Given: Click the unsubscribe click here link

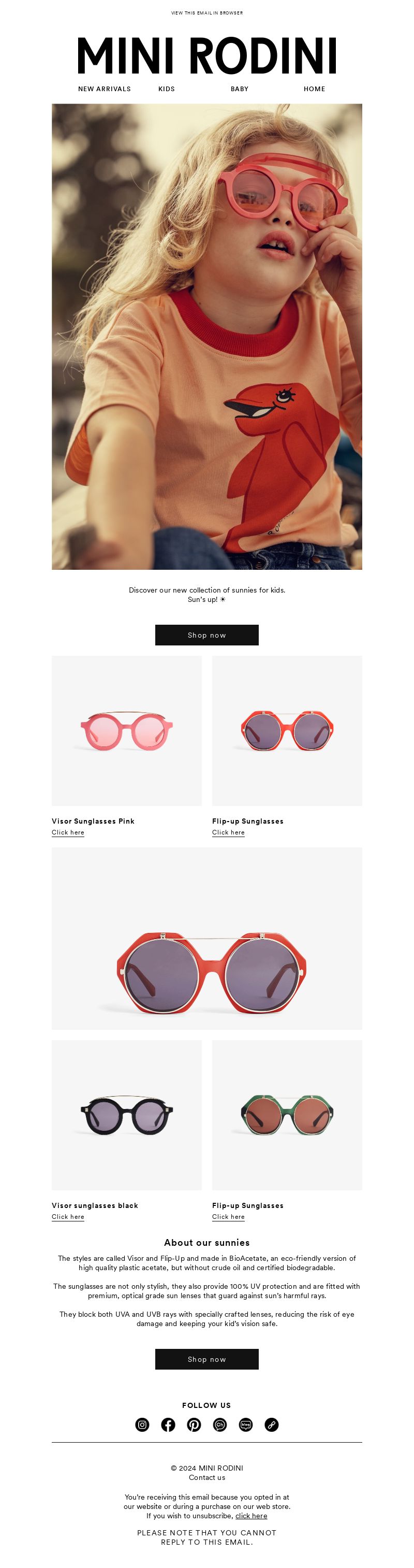Looking at the screenshot, I should pos(251,1516).
